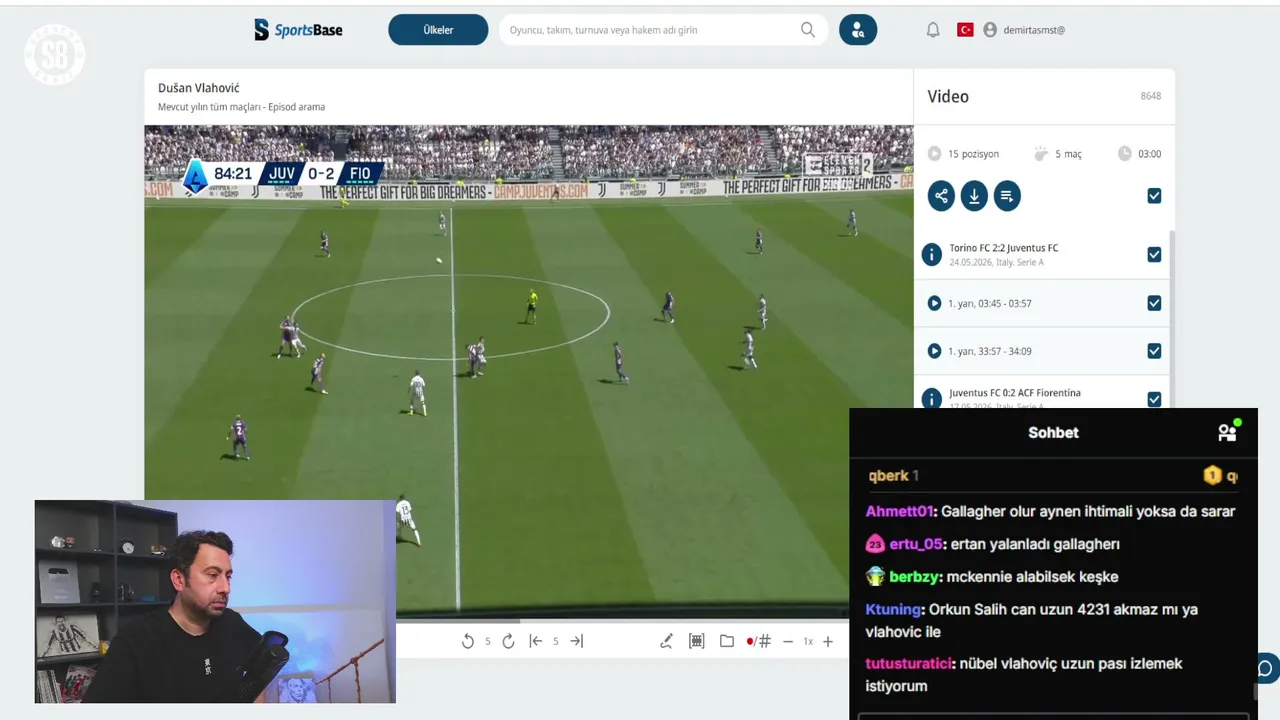This screenshot has height=720, width=1280.
Task: Play the 1. yarı 03:45 - 03:57 episode
Action: pyautogui.click(x=934, y=303)
